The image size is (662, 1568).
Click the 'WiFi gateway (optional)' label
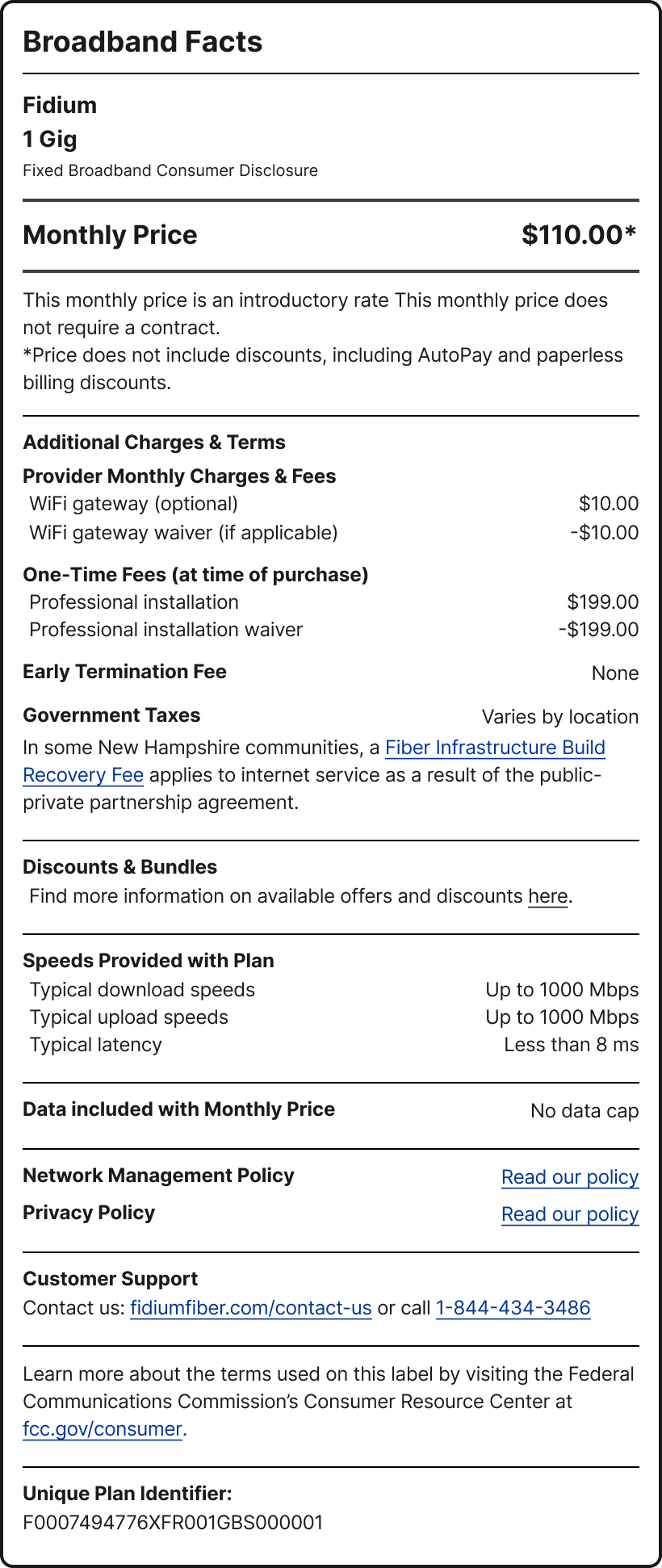coord(133,504)
